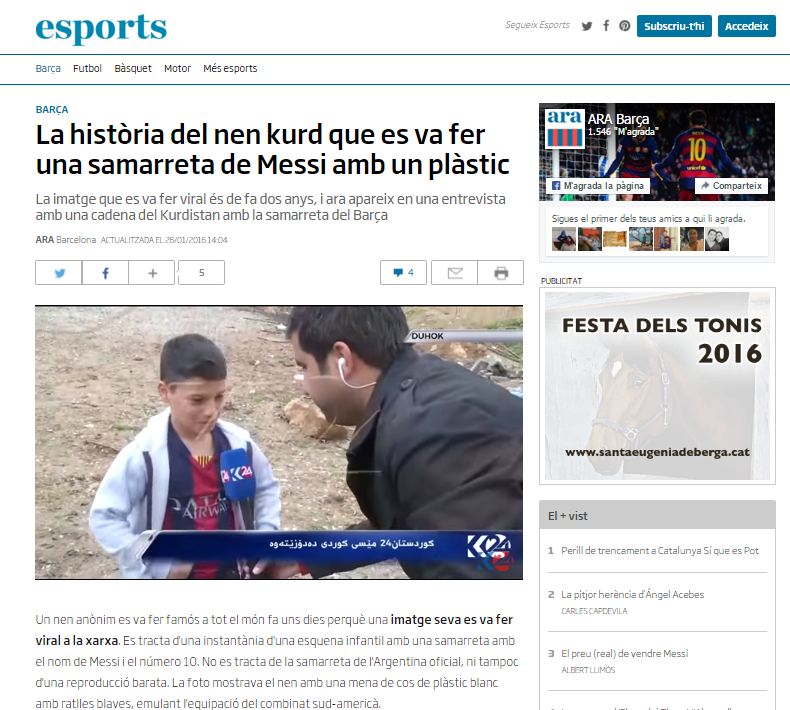
Task: Share the article on Facebook
Action: point(105,273)
